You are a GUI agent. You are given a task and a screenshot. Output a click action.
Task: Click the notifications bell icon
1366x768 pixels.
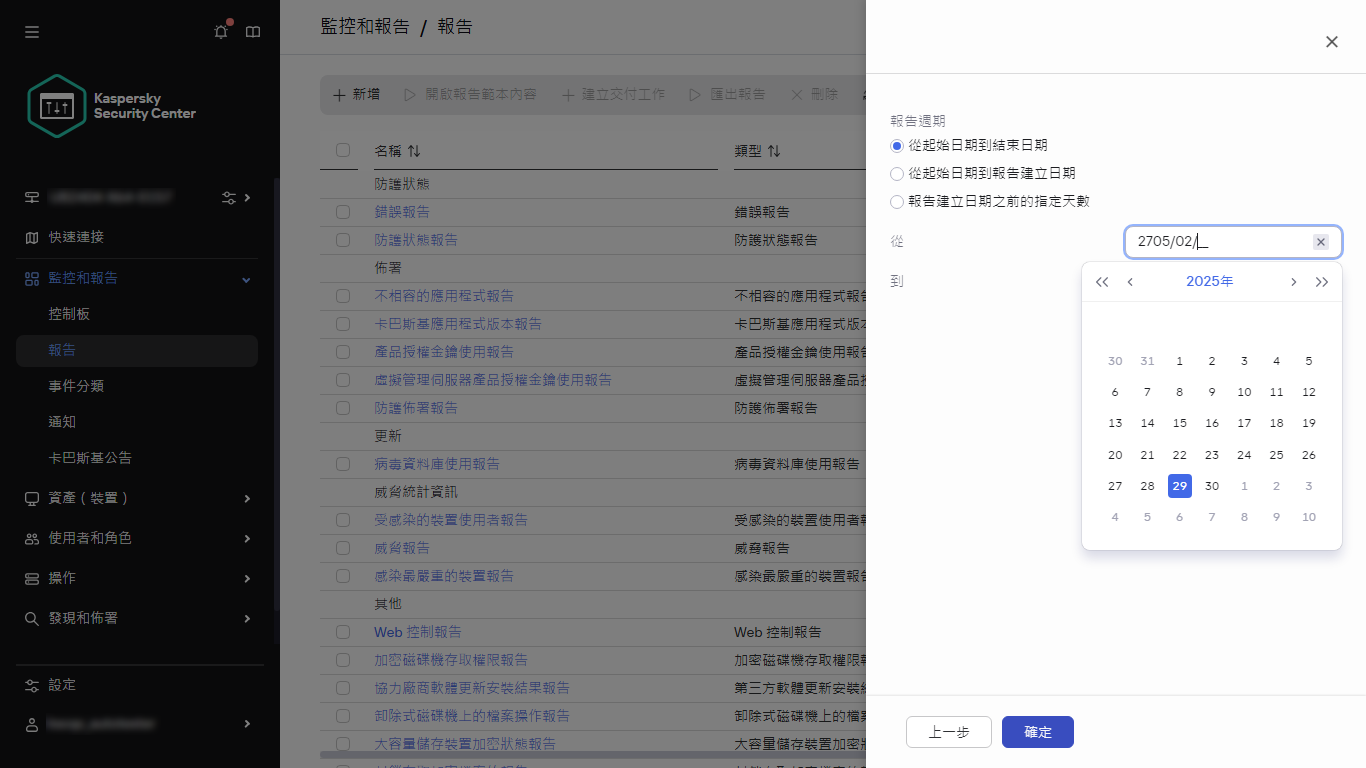tap(220, 31)
